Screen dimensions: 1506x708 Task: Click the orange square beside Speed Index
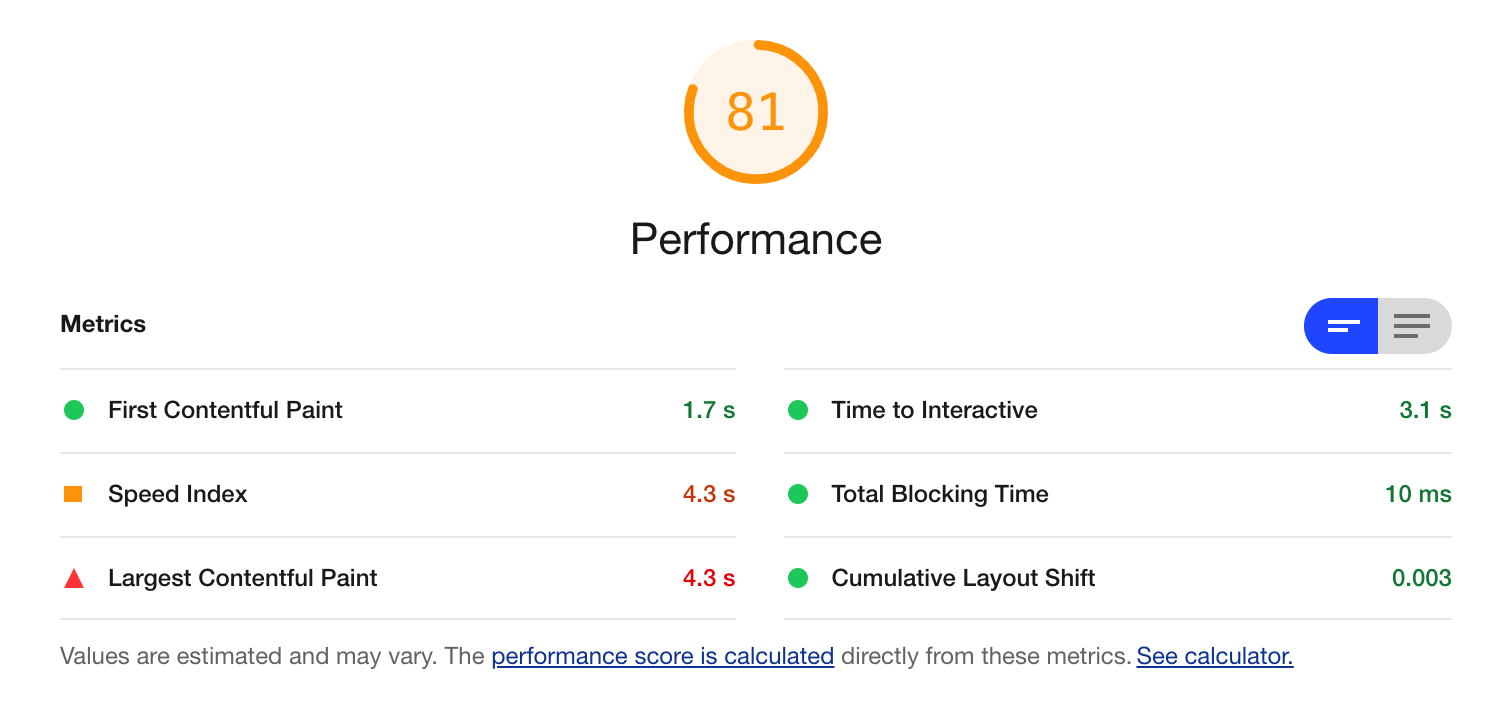[73, 494]
